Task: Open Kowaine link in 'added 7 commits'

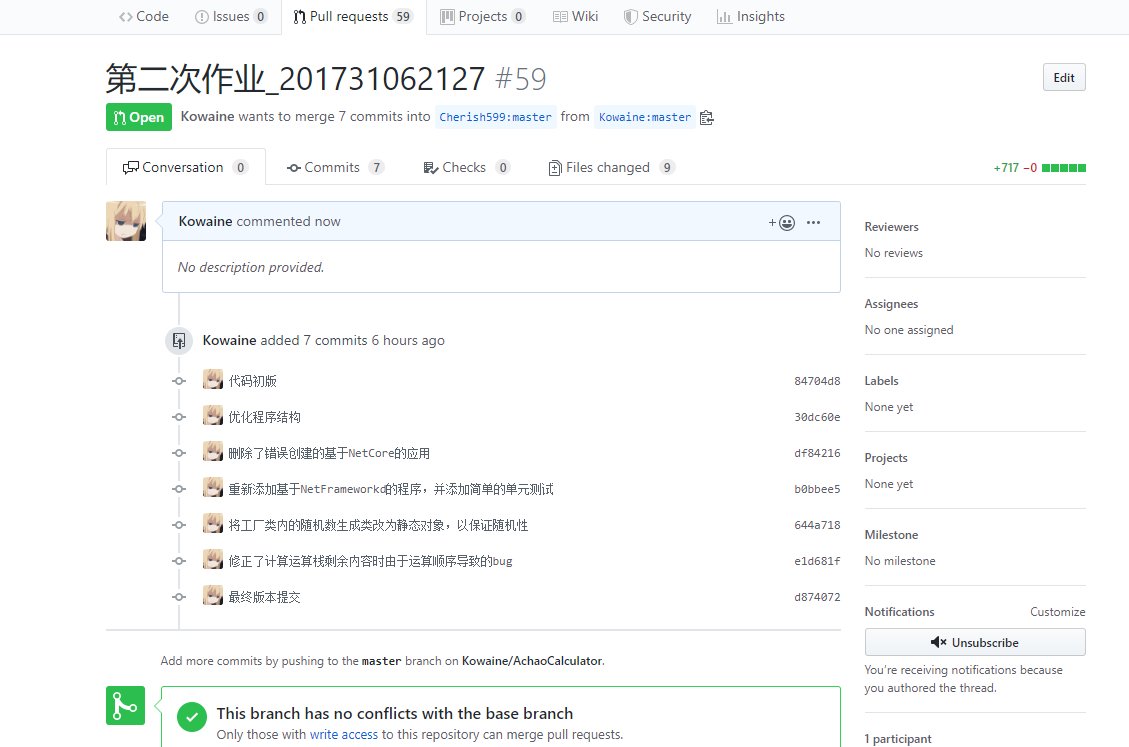Action: [x=229, y=340]
